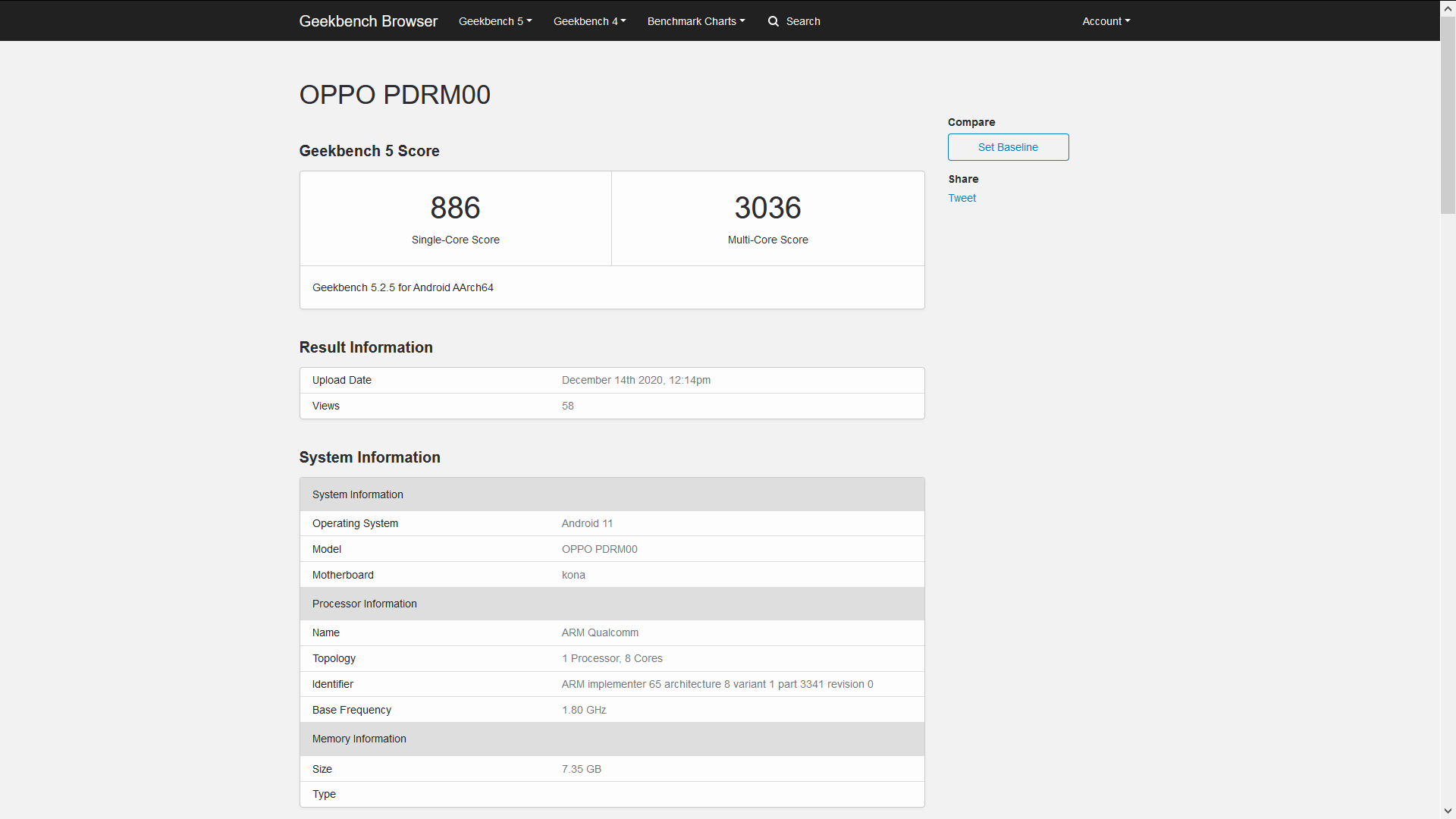Image resolution: width=1456 pixels, height=819 pixels.
Task: Click the topology '1 Processor, 8 Cores'
Action: point(612,658)
